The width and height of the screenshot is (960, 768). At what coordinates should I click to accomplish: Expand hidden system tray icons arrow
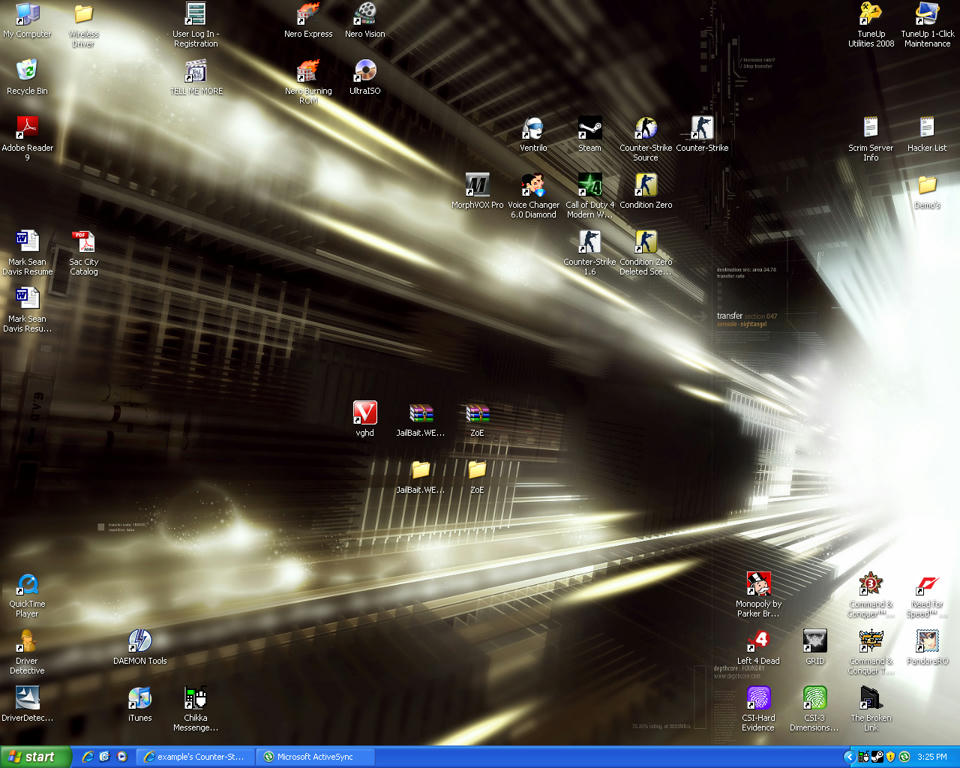tap(849, 757)
